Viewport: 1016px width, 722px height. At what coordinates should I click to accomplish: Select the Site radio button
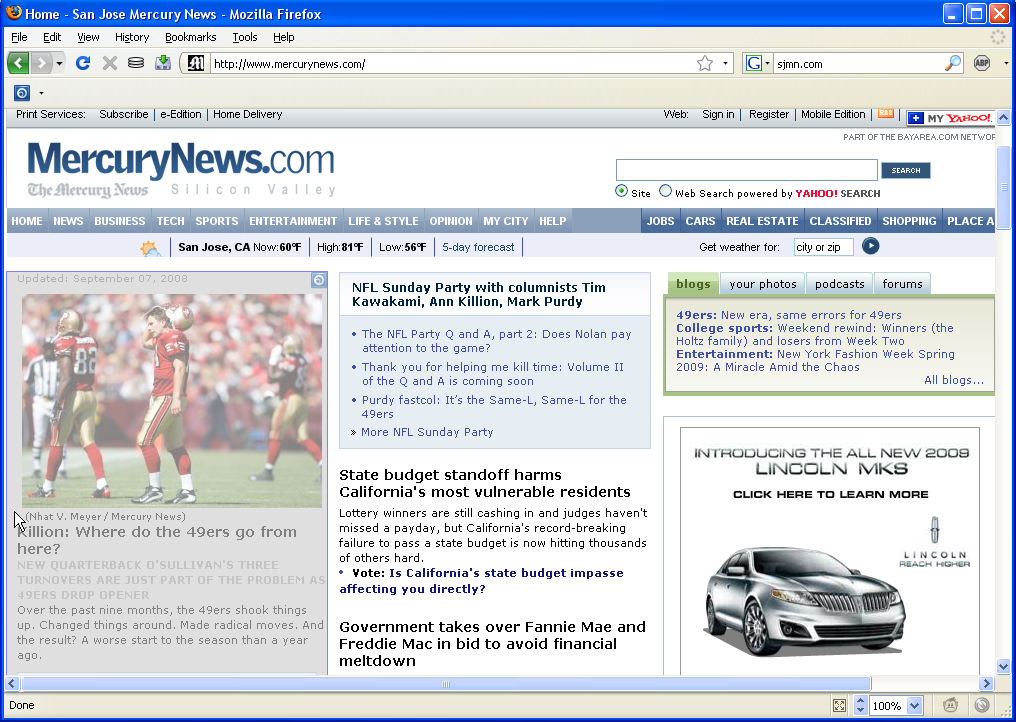(621, 191)
